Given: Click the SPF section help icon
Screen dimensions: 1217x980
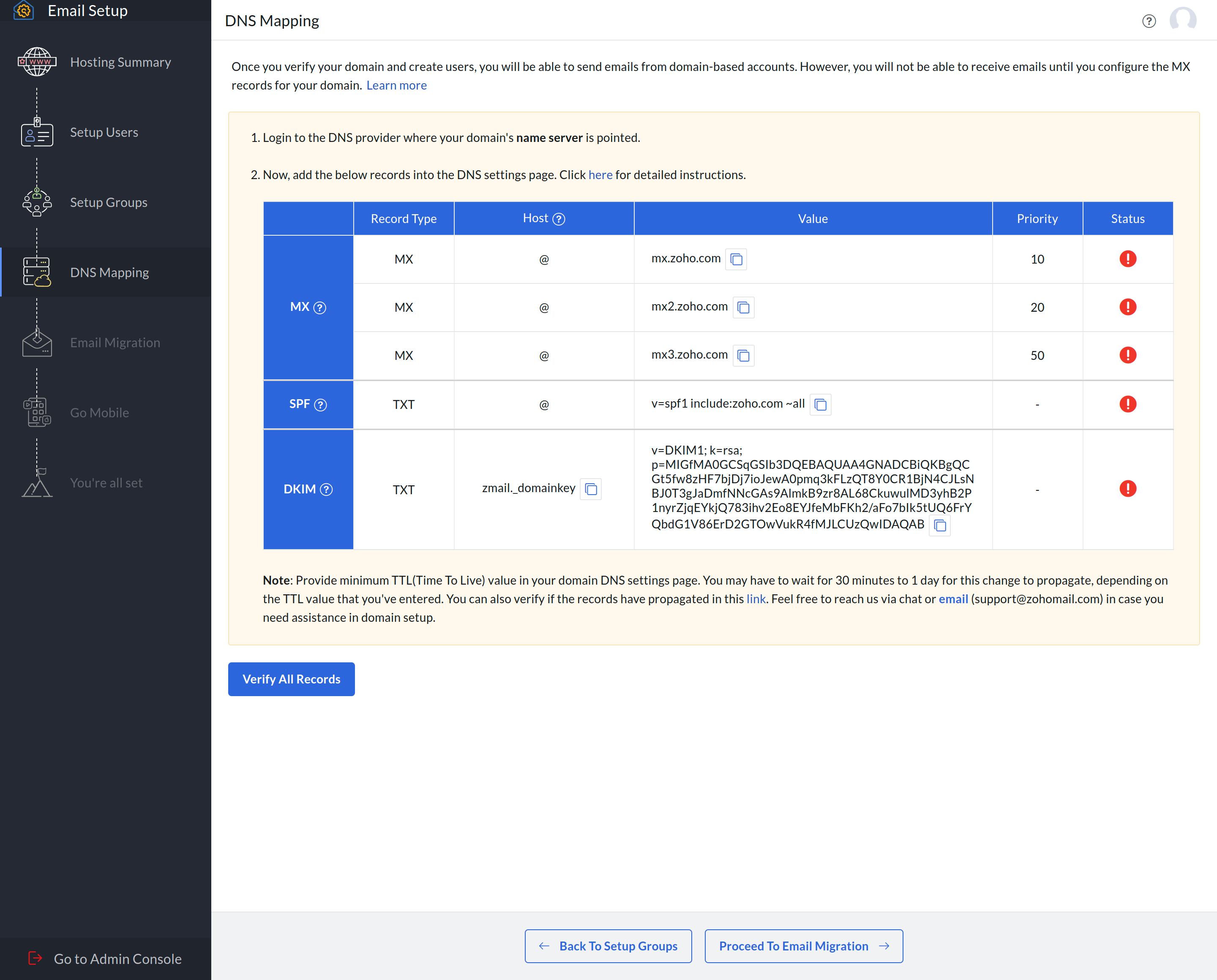Looking at the screenshot, I should pos(320,405).
